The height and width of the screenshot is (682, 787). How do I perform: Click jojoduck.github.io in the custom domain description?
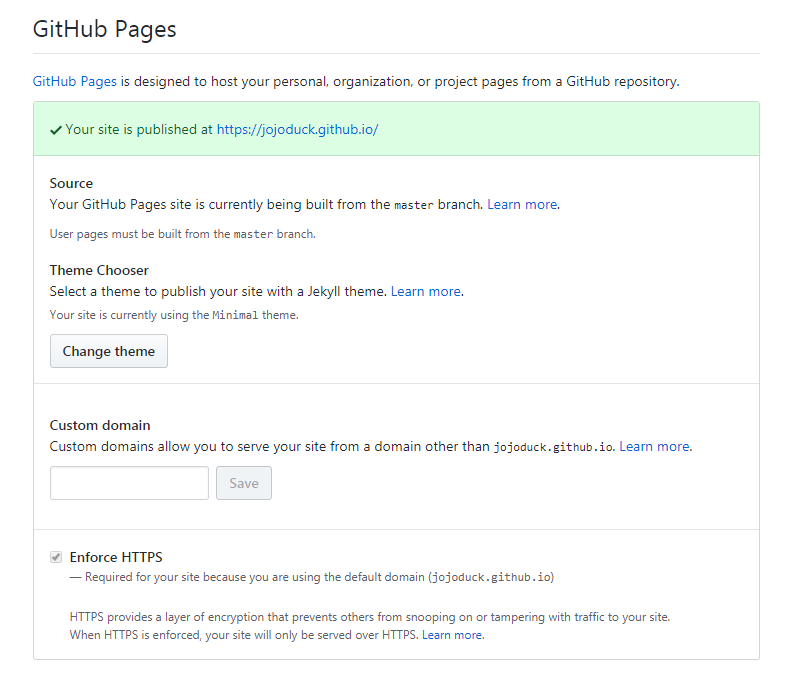coord(553,447)
